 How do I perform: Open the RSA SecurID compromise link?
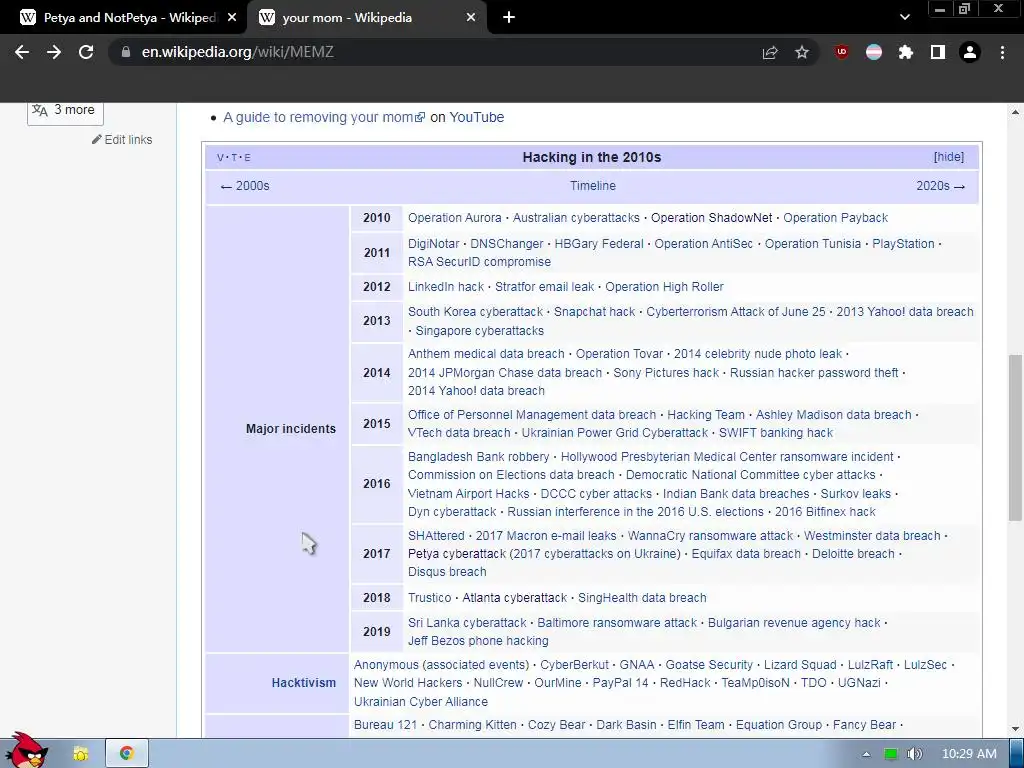pyautogui.click(x=479, y=262)
